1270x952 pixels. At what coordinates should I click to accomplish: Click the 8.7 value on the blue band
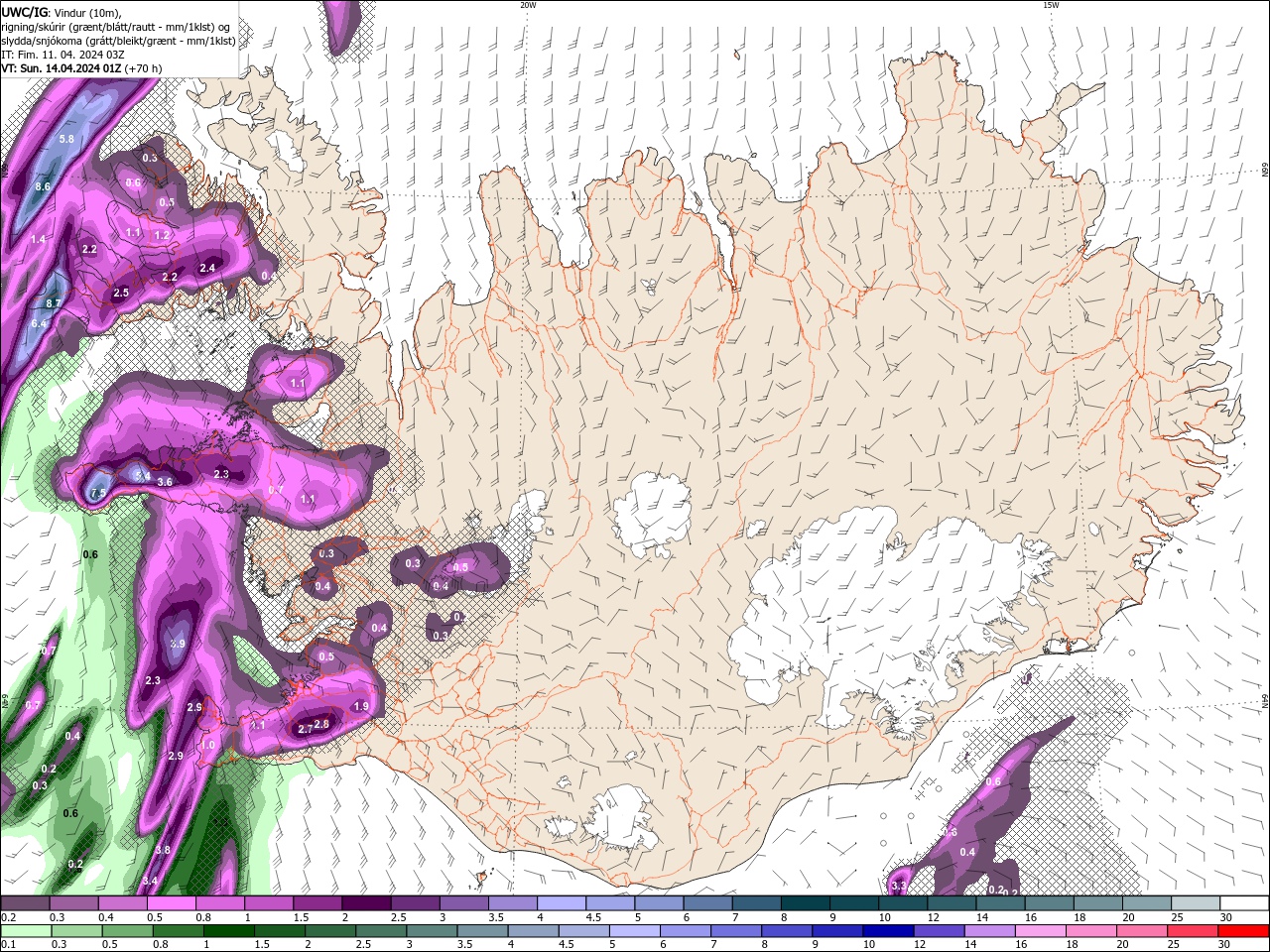pyautogui.click(x=54, y=302)
